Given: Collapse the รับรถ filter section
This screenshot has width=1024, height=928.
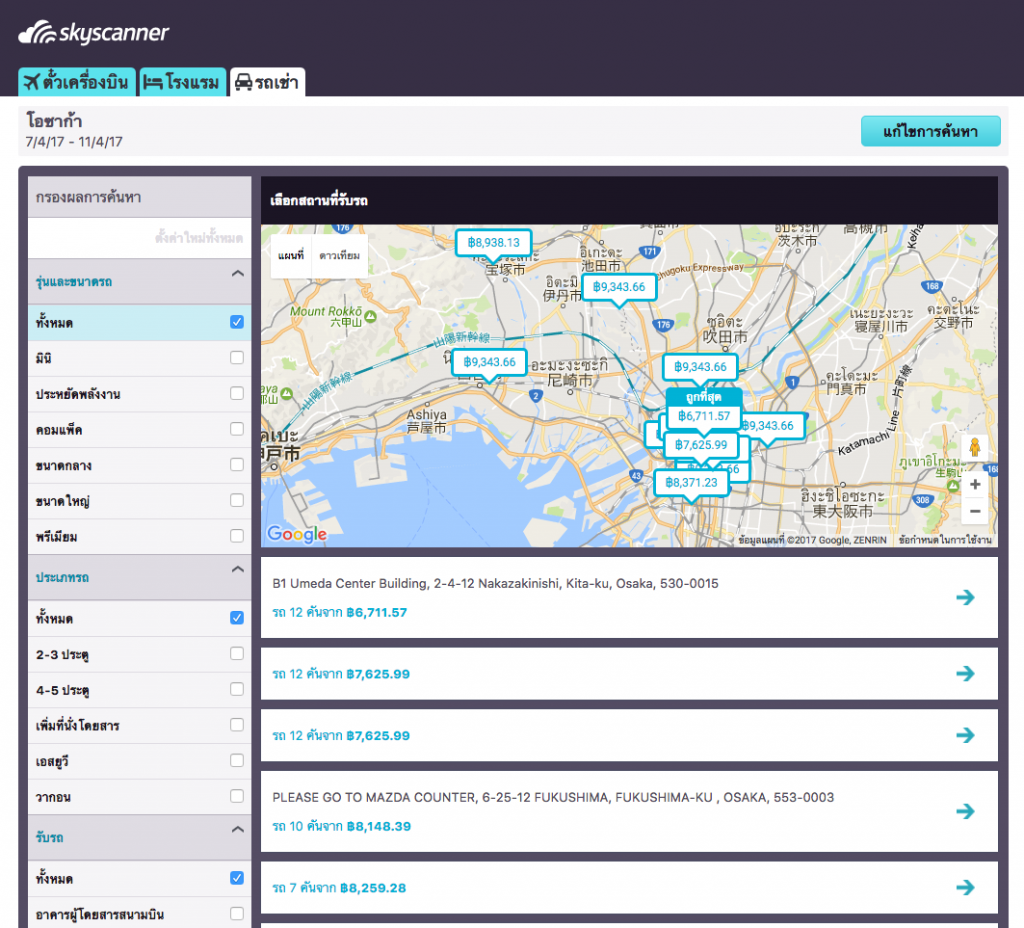Looking at the screenshot, I should 237,829.
